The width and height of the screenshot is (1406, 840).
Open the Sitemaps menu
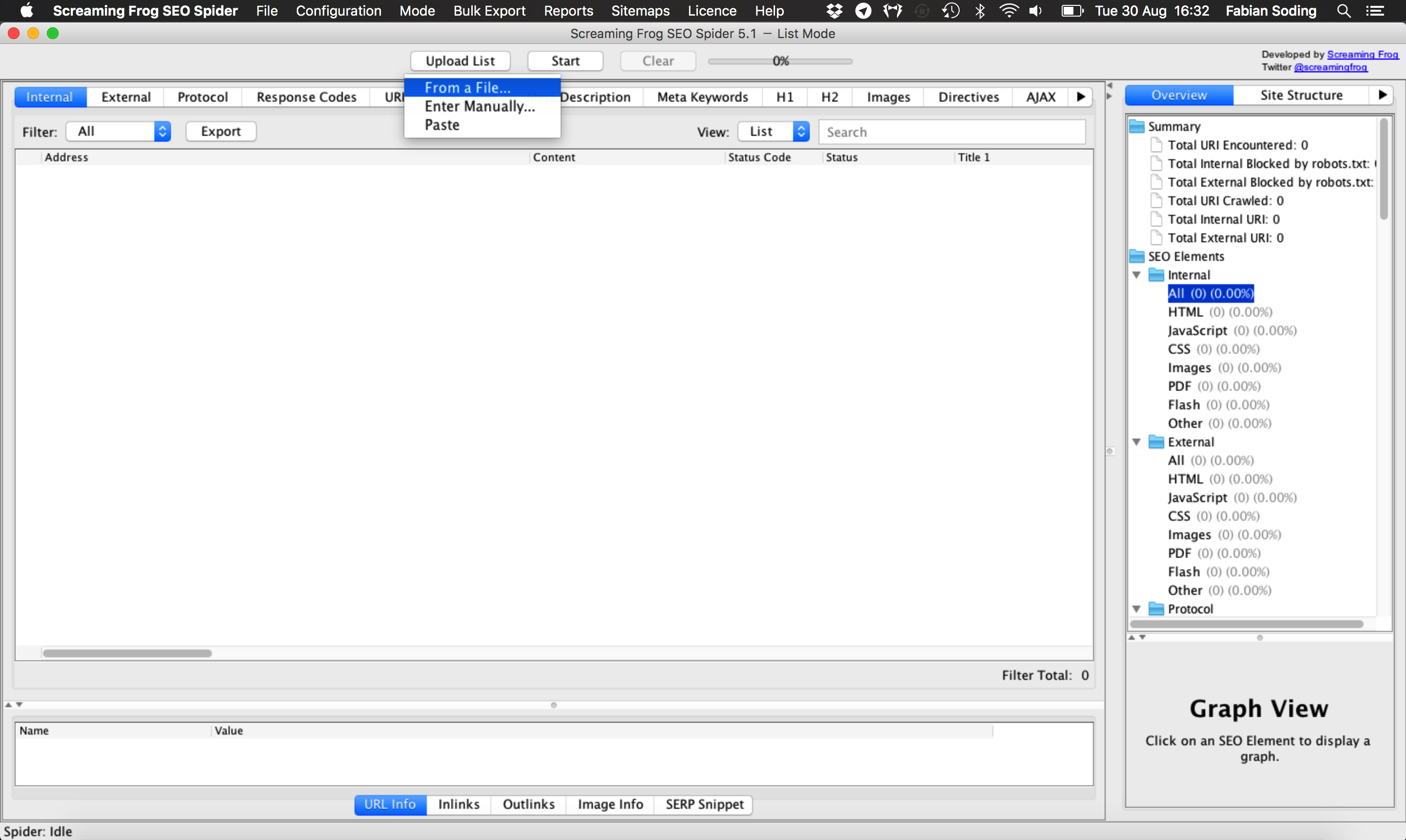640,11
